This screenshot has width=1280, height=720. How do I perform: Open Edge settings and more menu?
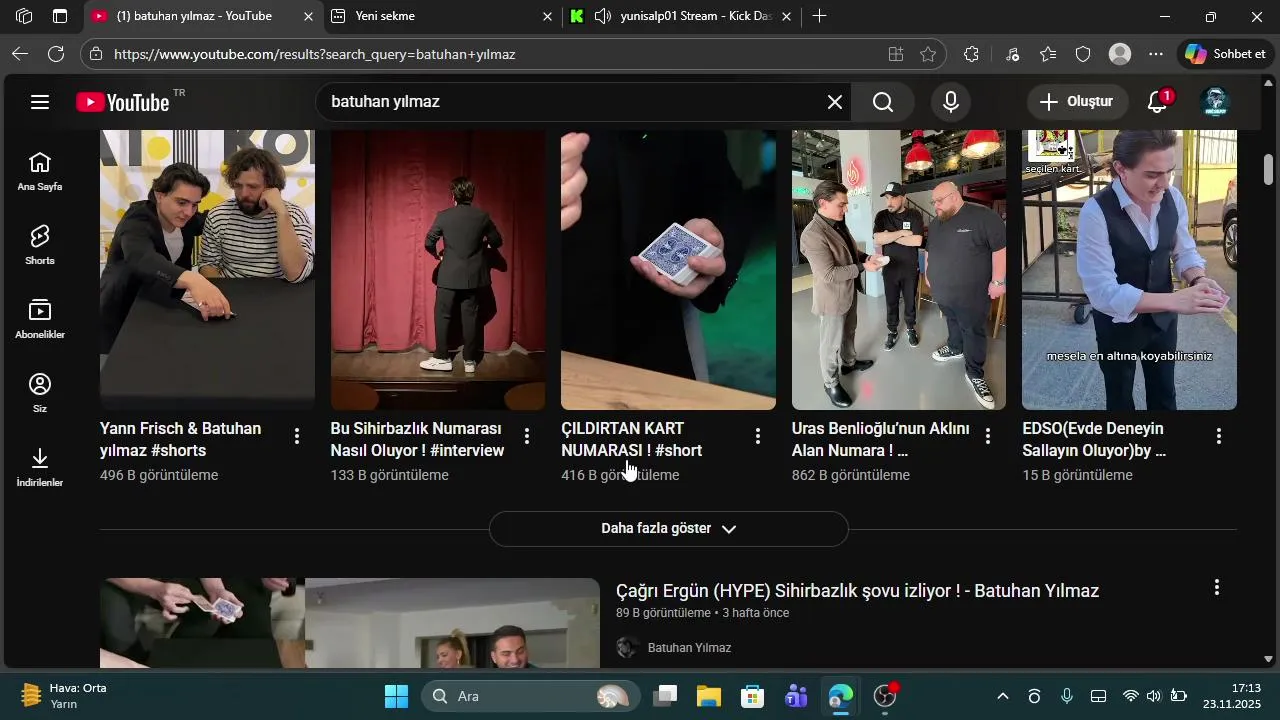[x=1156, y=54]
